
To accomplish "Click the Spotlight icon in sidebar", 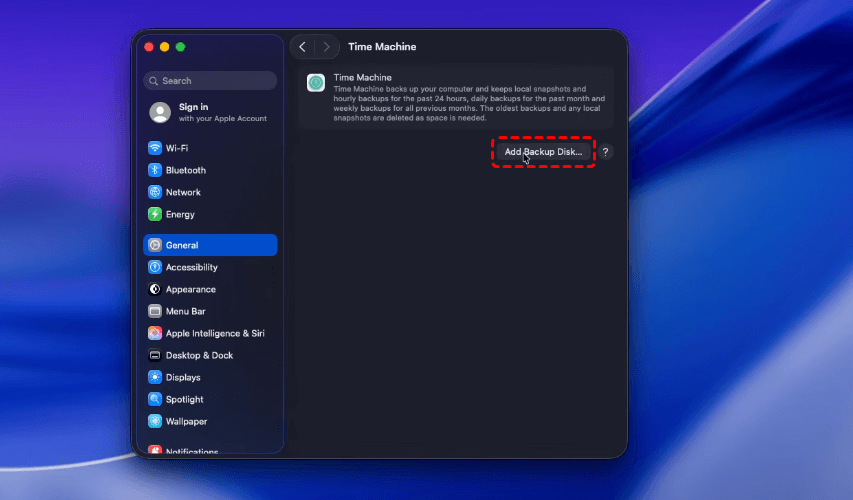I will 155,399.
